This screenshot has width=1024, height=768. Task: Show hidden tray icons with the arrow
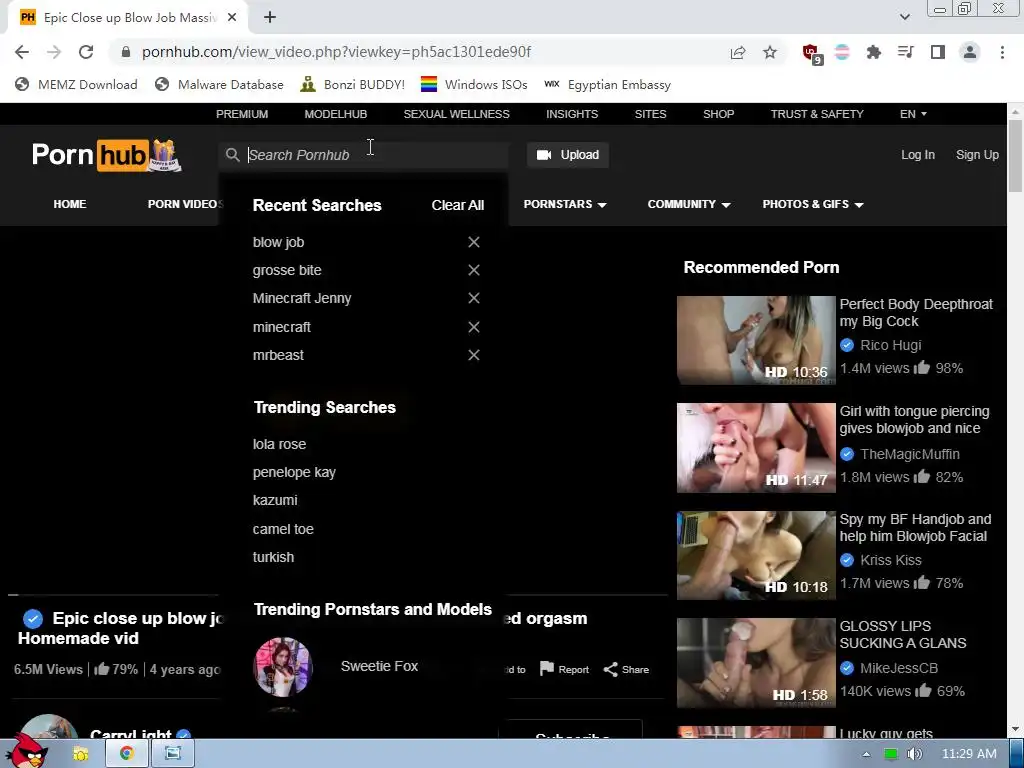[x=866, y=754]
